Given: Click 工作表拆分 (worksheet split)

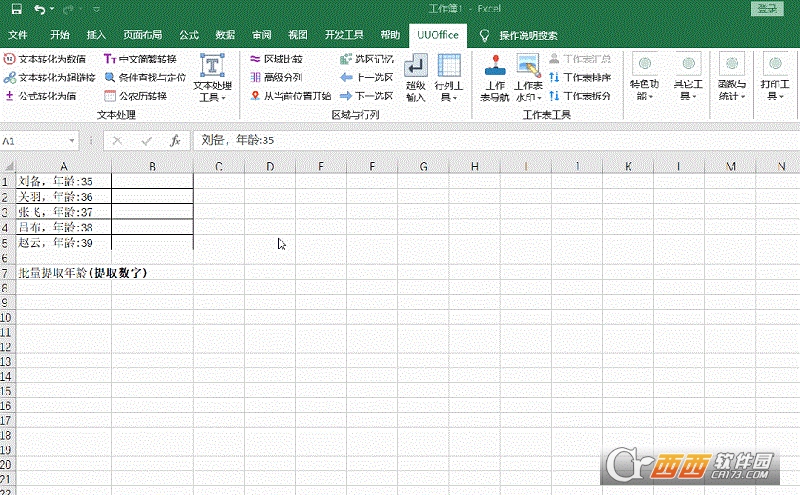Looking at the screenshot, I should click(580, 96).
